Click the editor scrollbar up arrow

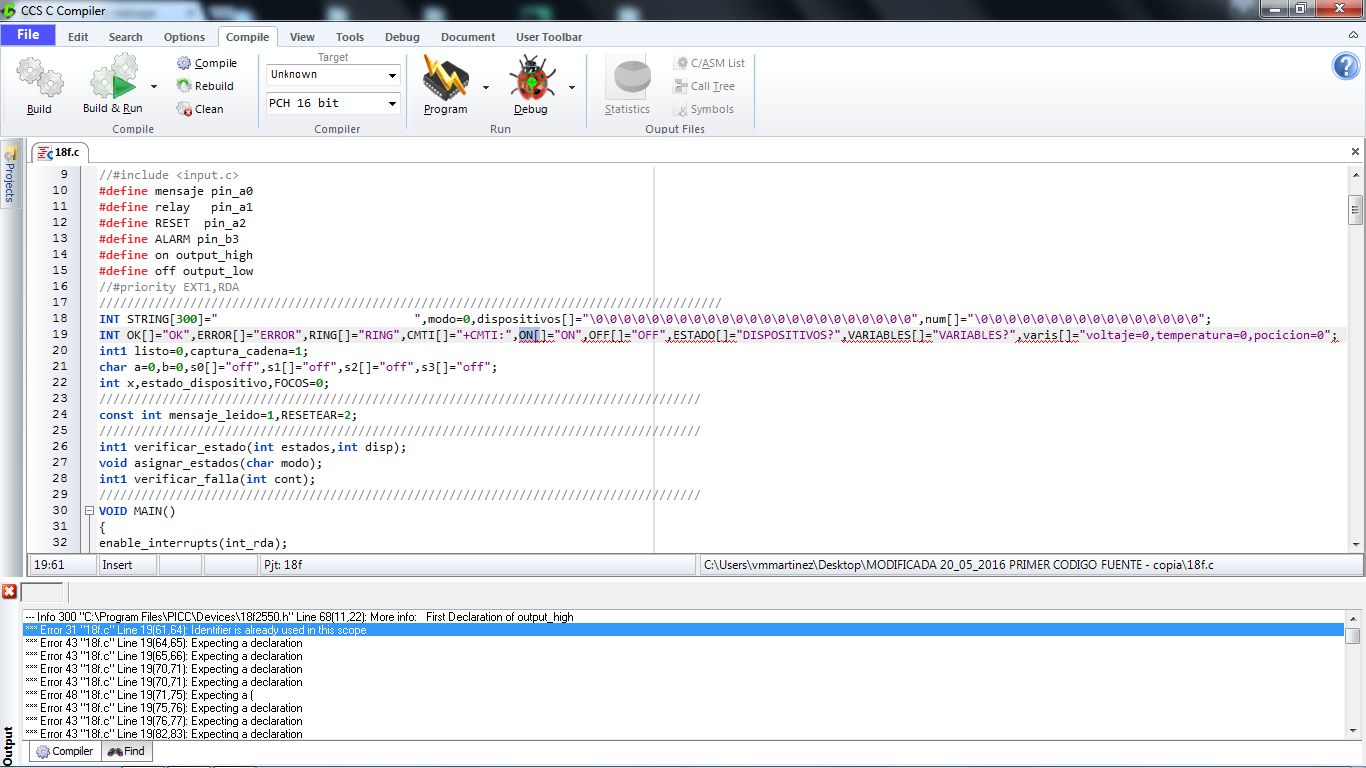pos(1356,174)
